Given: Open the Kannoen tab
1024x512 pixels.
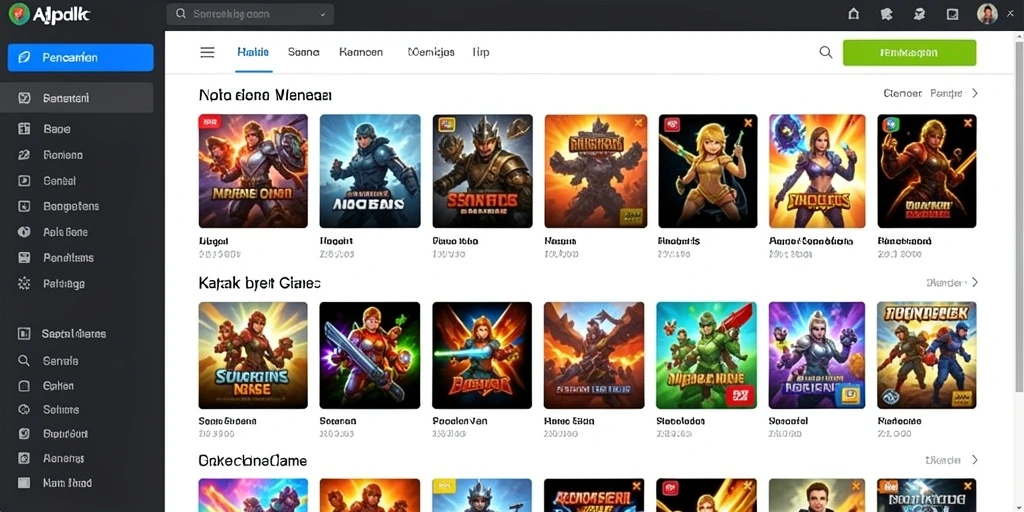Looking at the screenshot, I should 361,52.
